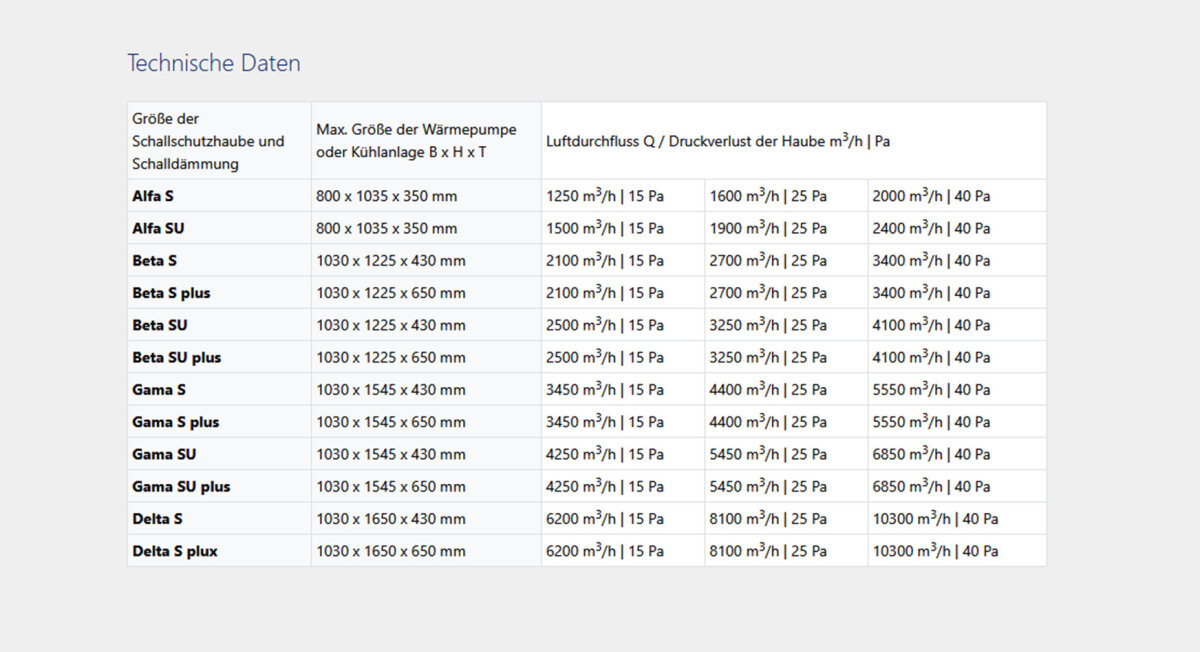Click the 10300 m³/h value in Delta S row

pyautogui.click(x=935, y=519)
